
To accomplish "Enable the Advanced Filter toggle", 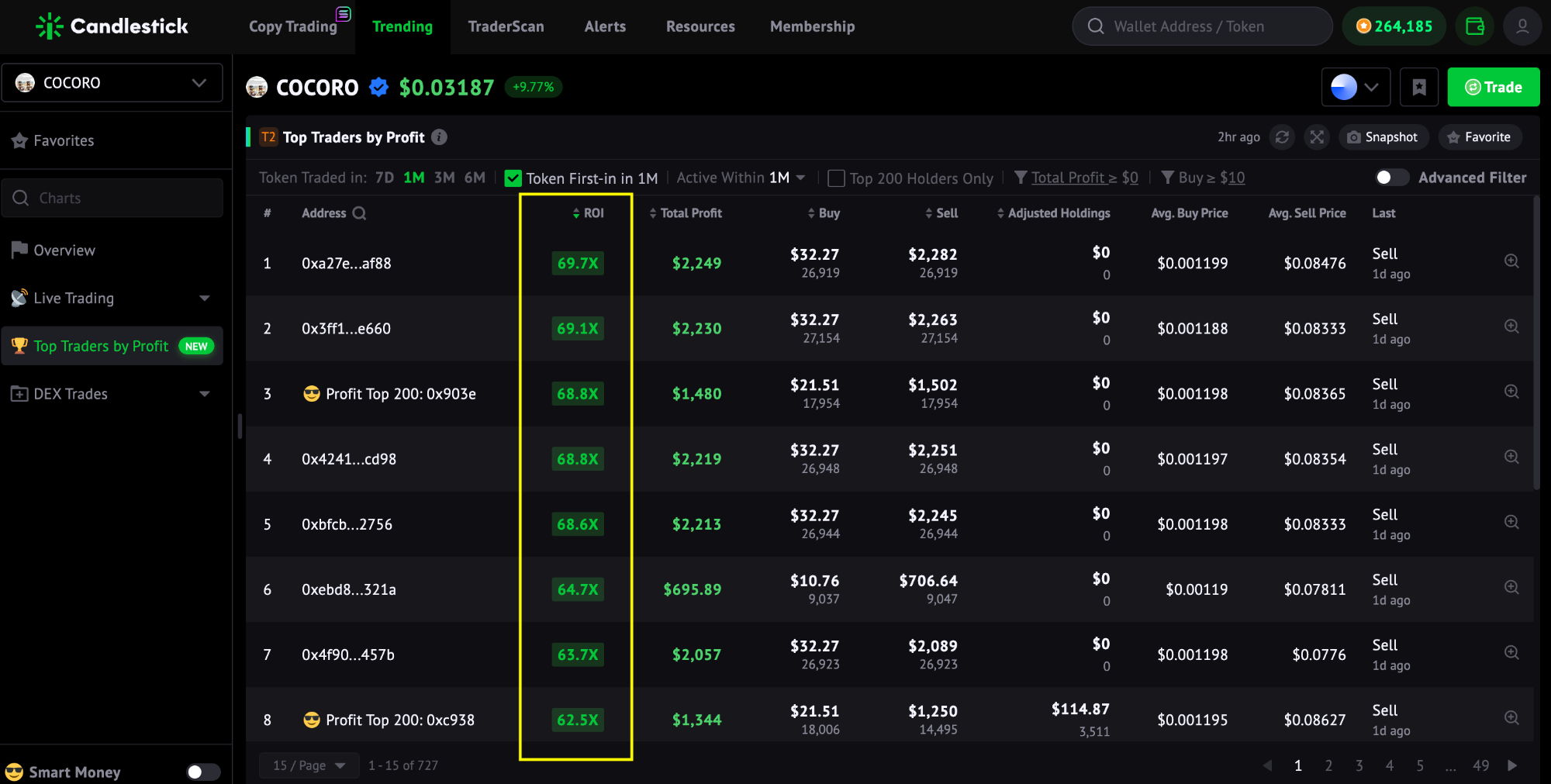I will 1391,178.
